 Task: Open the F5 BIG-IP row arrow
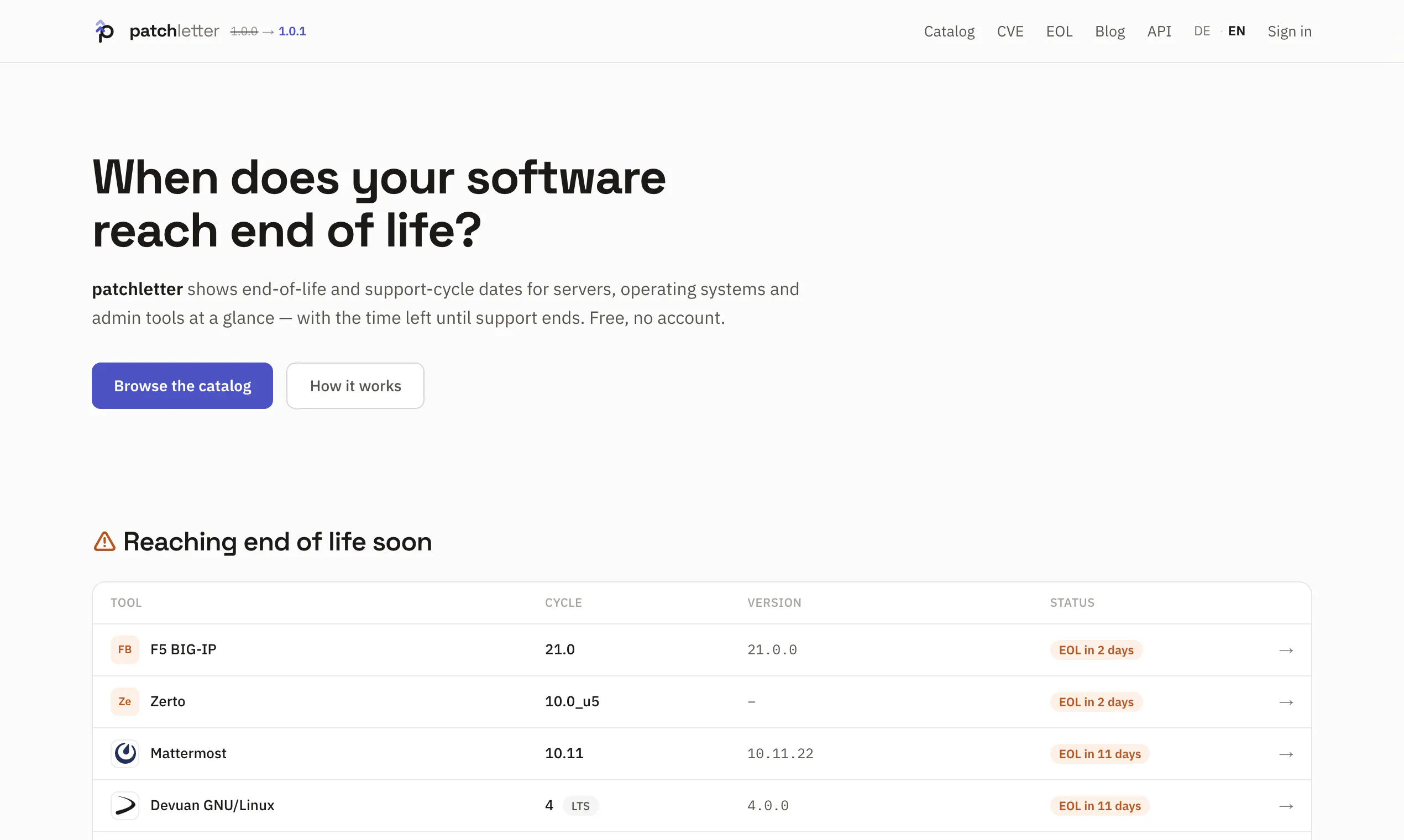click(x=1286, y=650)
